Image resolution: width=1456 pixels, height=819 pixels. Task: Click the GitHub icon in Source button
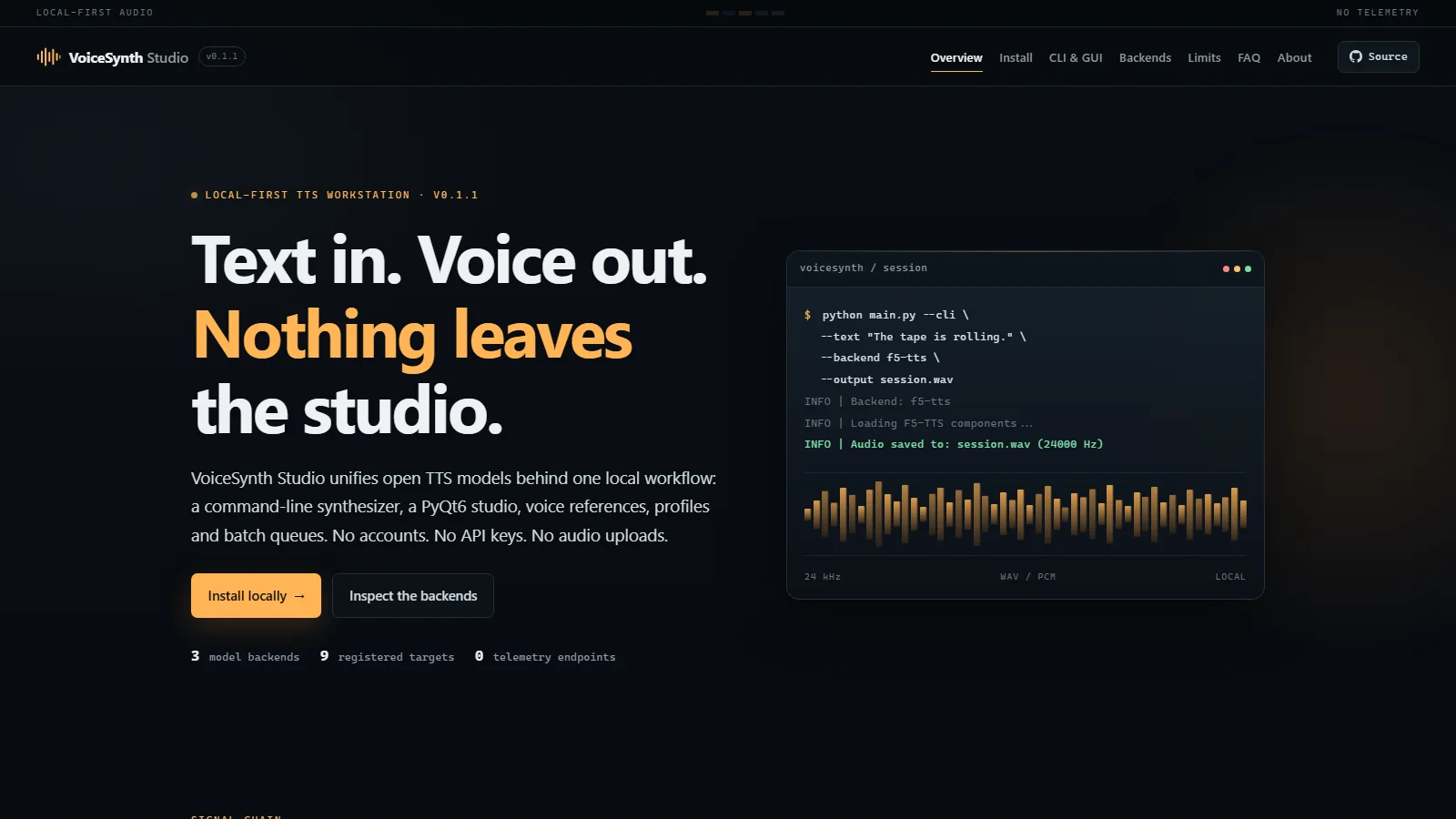[x=1356, y=56]
